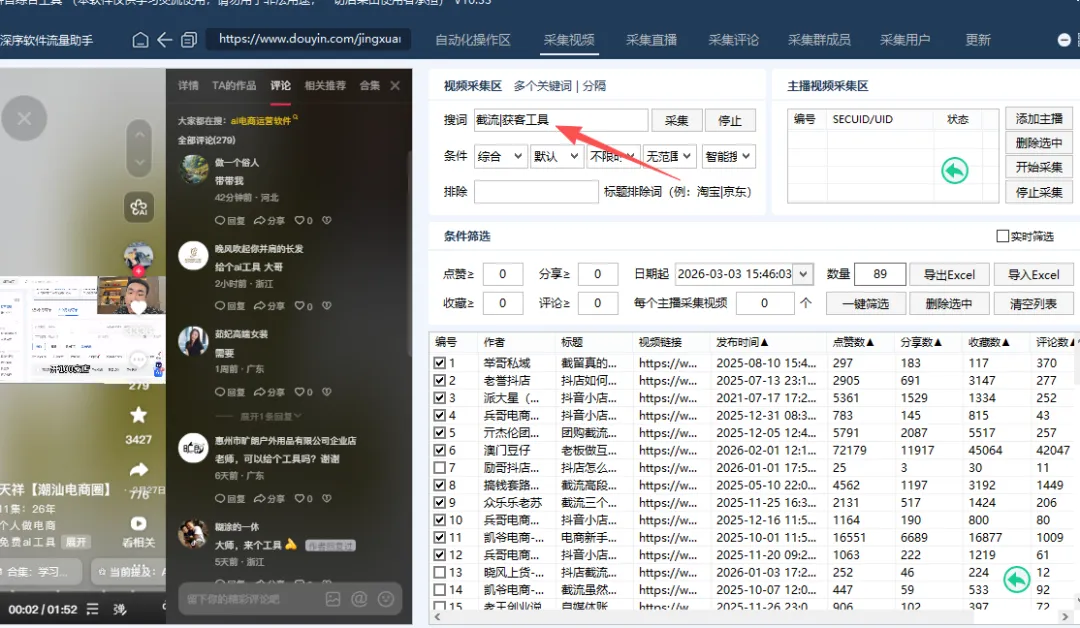
Task: Uncheck row 11 凯爷电商
Action: click(x=439, y=537)
